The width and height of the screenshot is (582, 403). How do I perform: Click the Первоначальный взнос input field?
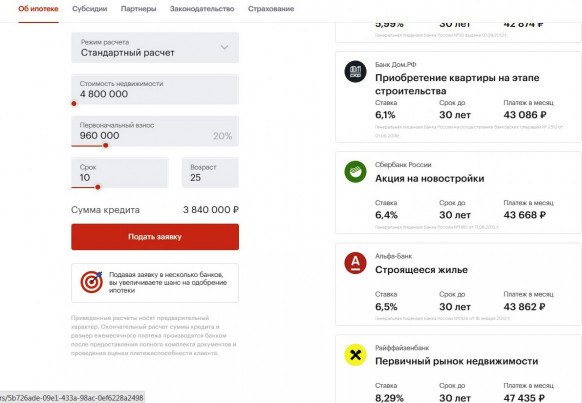pyautogui.click(x=155, y=131)
